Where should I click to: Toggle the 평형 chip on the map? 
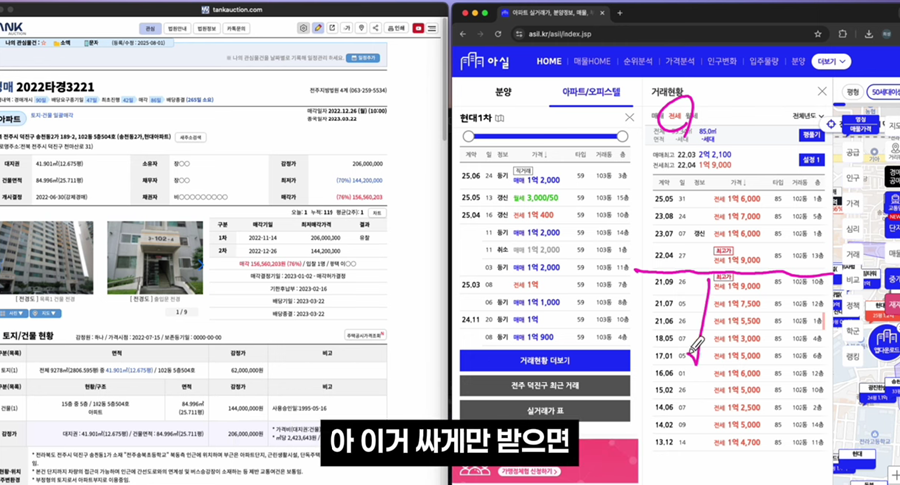853,92
